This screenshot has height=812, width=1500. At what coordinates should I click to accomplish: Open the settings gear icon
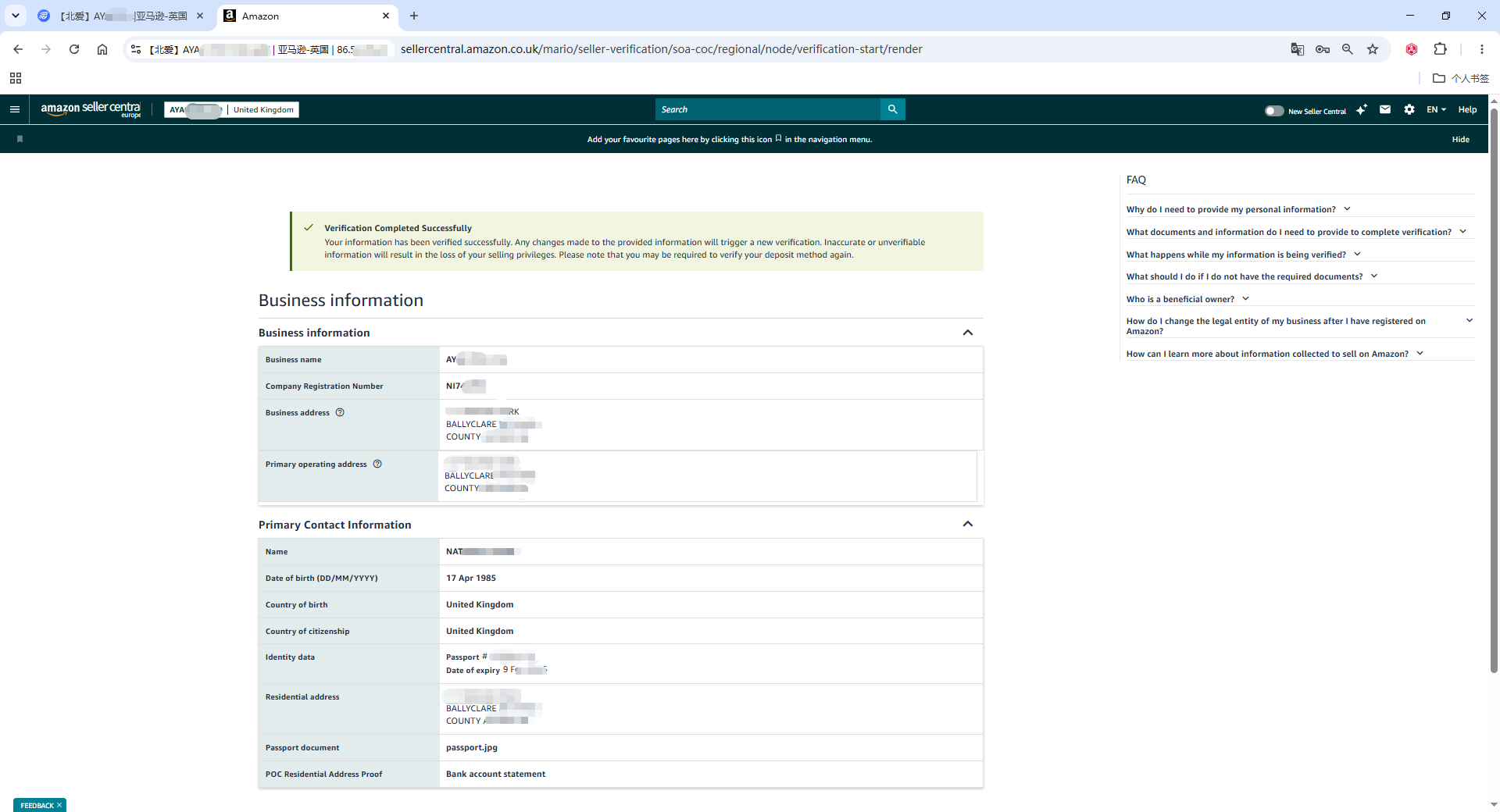coord(1409,109)
